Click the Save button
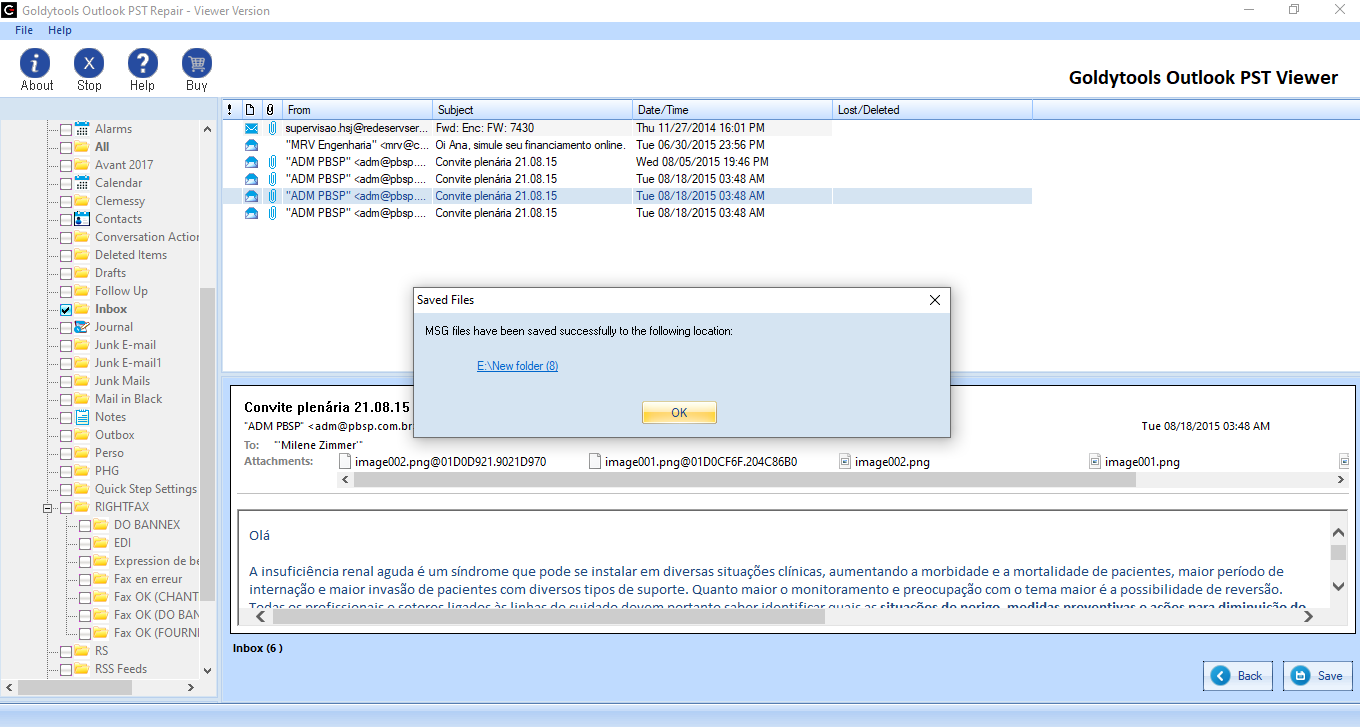 pyautogui.click(x=1318, y=676)
